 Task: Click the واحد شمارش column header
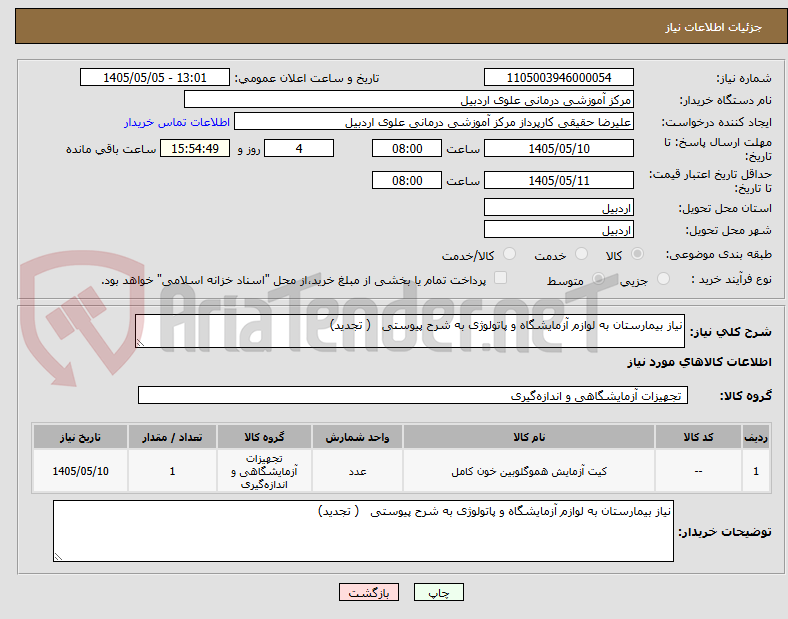(357, 437)
